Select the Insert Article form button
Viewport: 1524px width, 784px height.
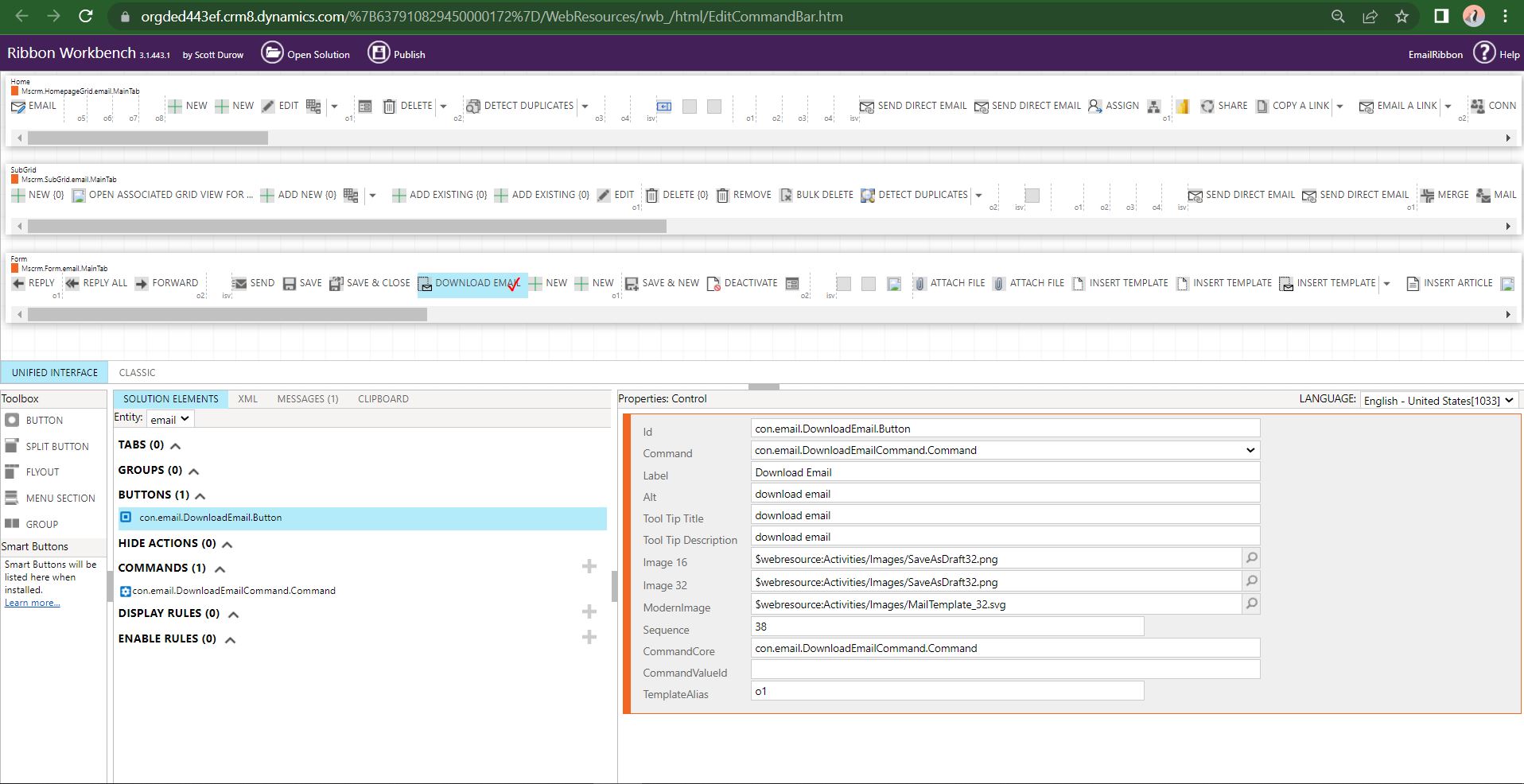click(1449, 283)
